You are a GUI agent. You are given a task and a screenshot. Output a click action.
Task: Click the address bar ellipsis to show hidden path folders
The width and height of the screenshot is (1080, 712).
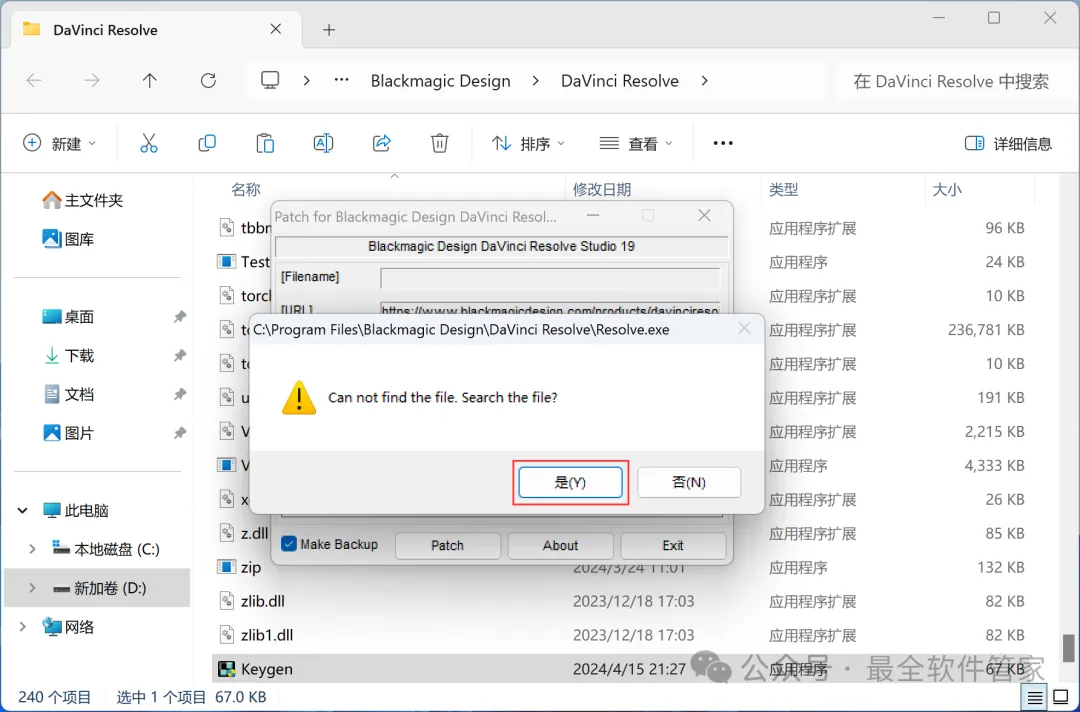[x=342, y=81]
